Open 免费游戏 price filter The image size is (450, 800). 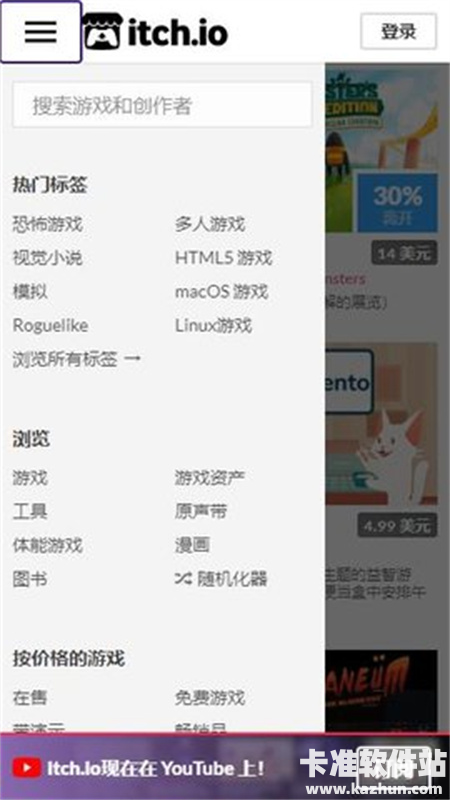click(x=210, y=697)
